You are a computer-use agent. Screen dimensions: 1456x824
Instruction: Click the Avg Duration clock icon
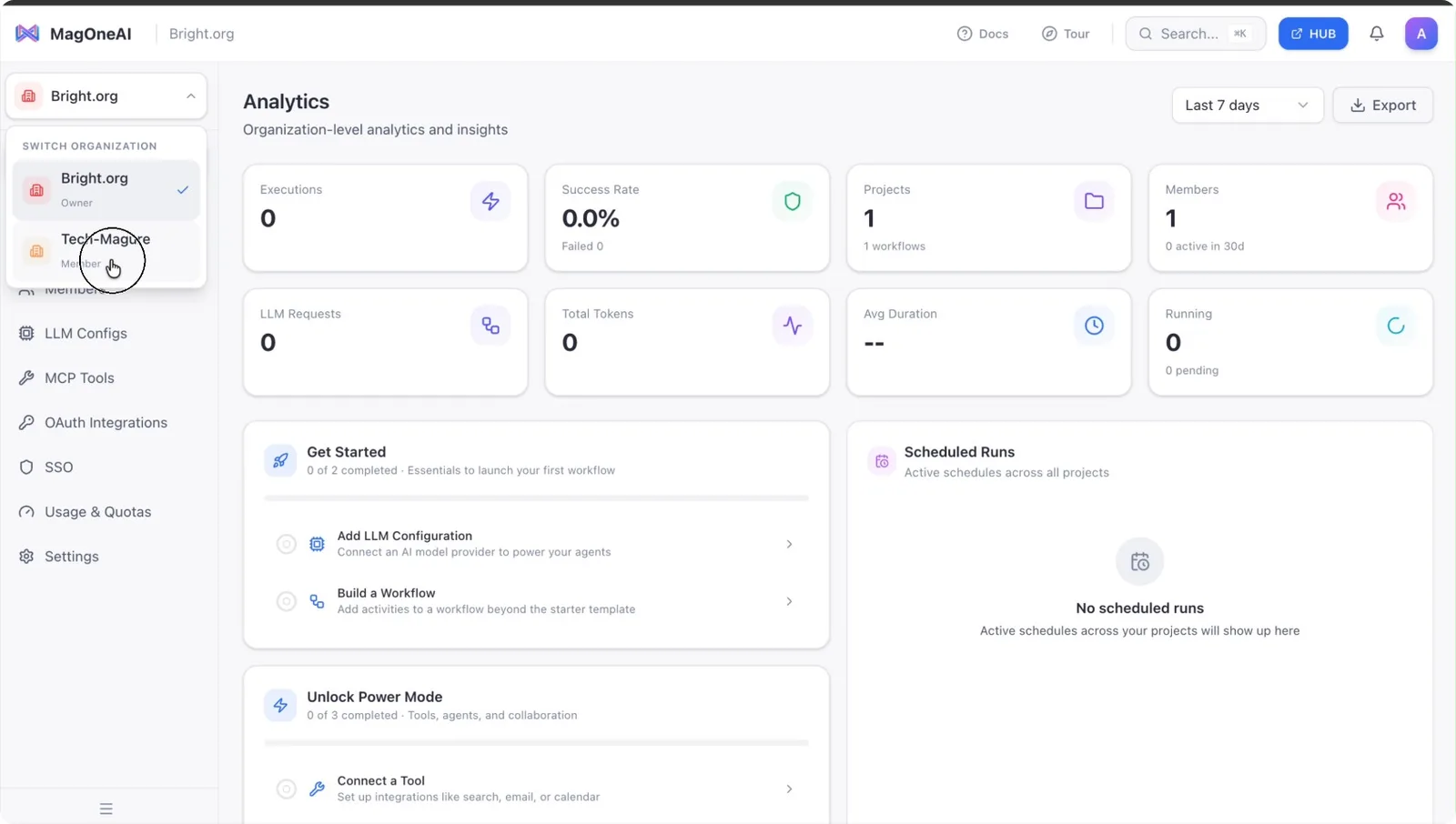point(1094,326)
